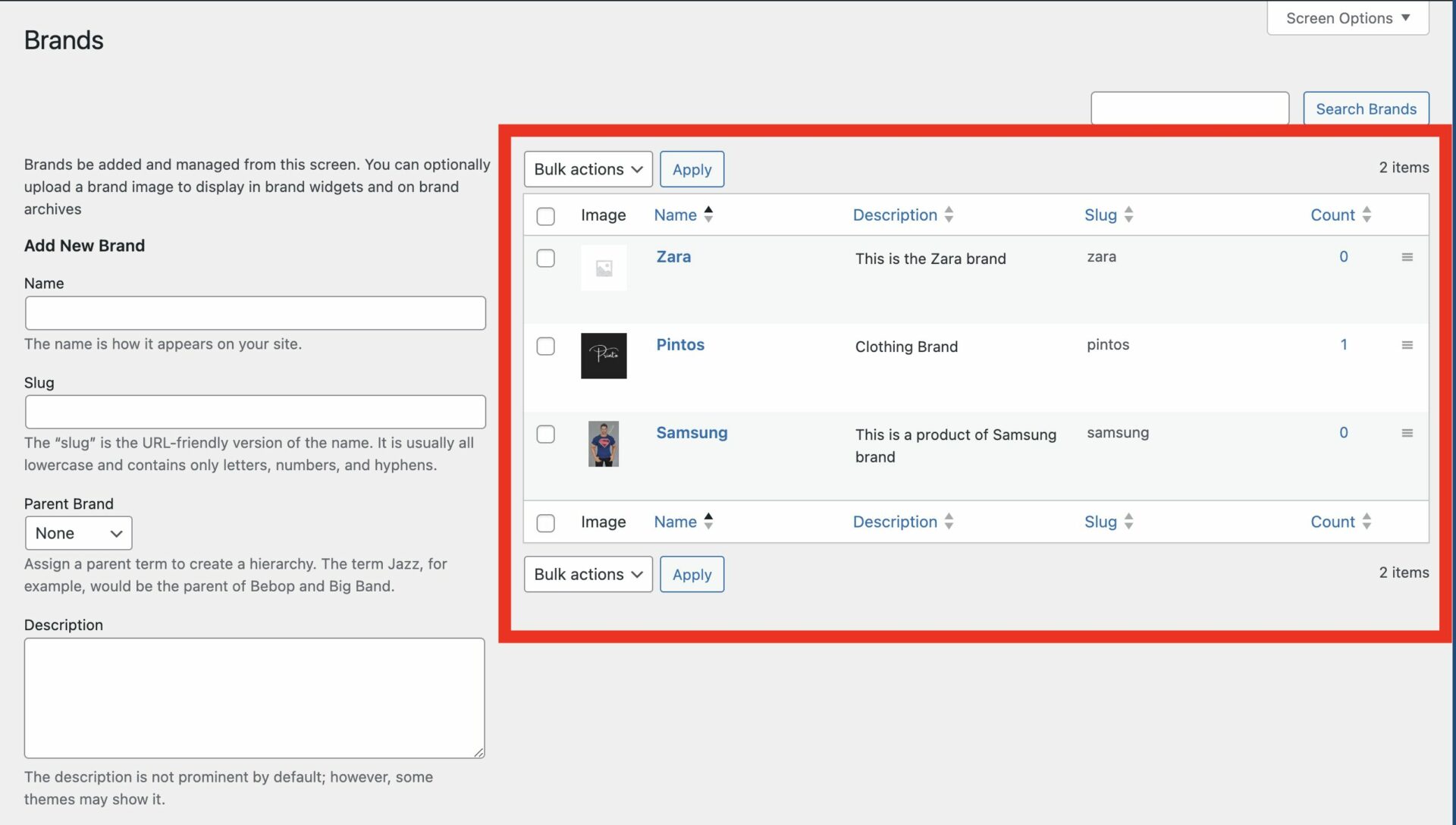Focus the brand Description textarea
Screen dimensions: 1456x825
coord(254,698)
